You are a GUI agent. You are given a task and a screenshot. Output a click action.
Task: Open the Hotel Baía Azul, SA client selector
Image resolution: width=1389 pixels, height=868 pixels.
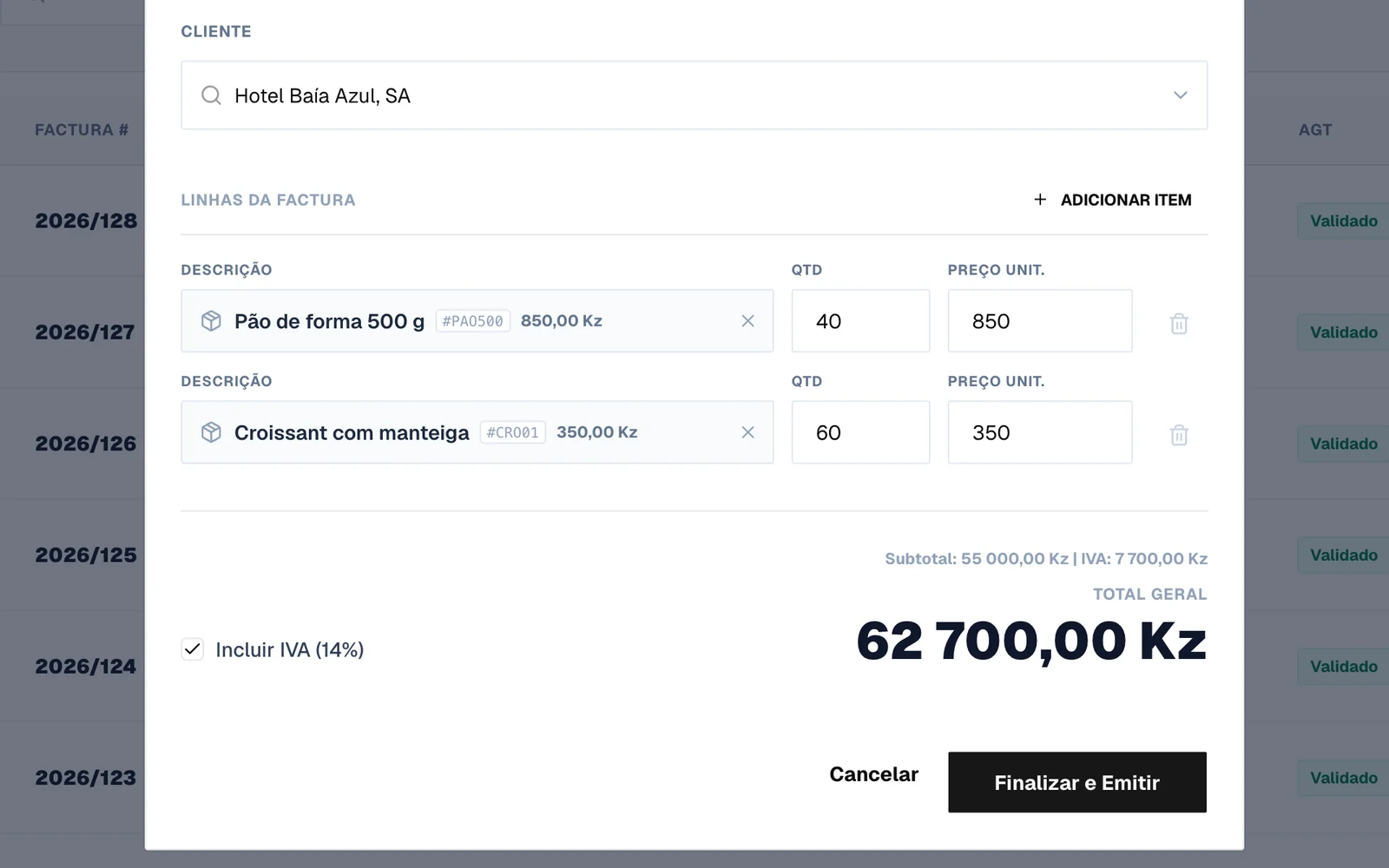click(694, 95)
